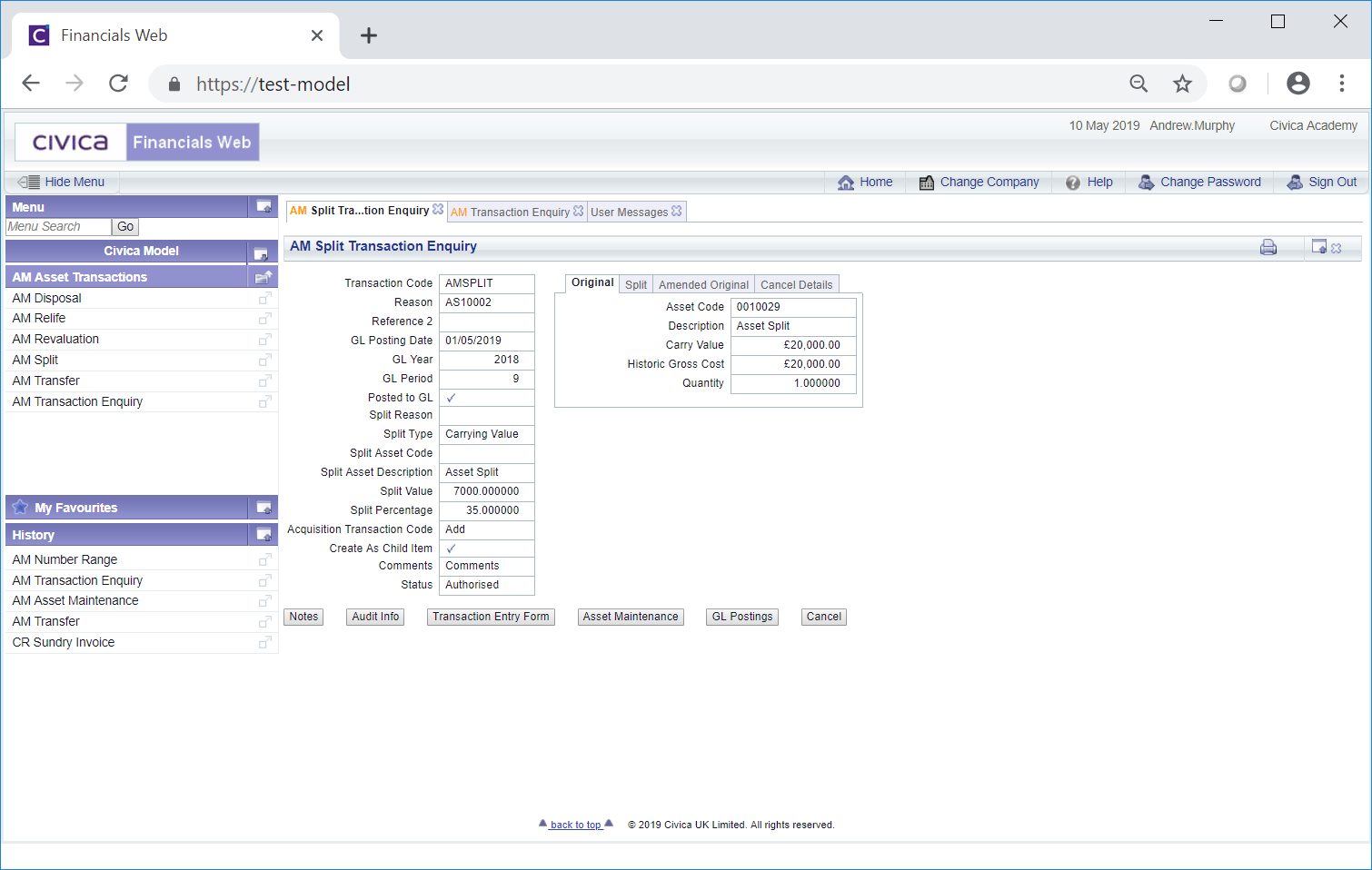Collapse the History panel
Screen dimensions: 1372x870
point(263,535)
